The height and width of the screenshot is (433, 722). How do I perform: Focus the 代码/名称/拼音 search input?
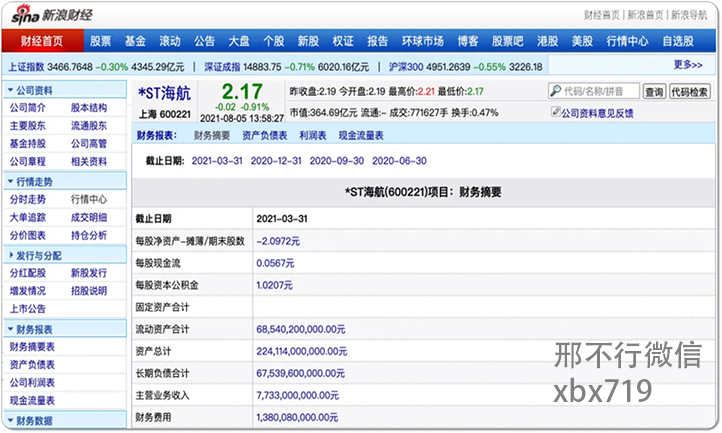click(x=594, y=91)
